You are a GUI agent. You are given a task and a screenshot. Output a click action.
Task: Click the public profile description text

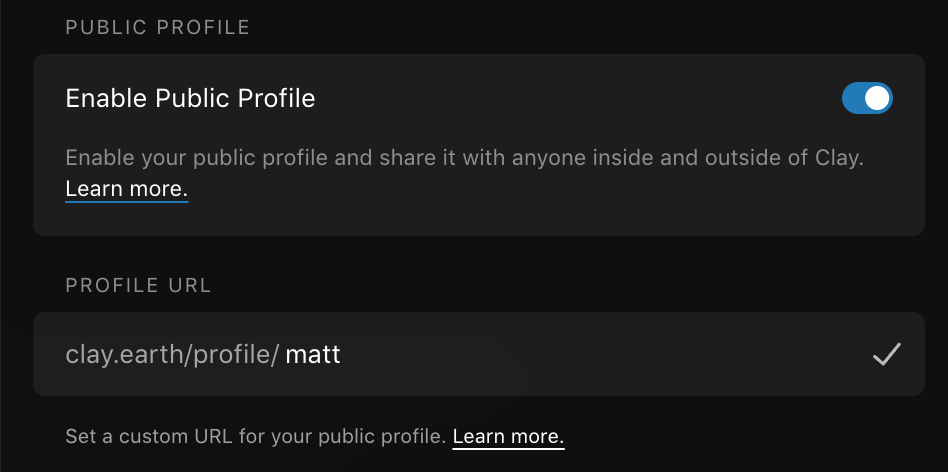[400, 158]
